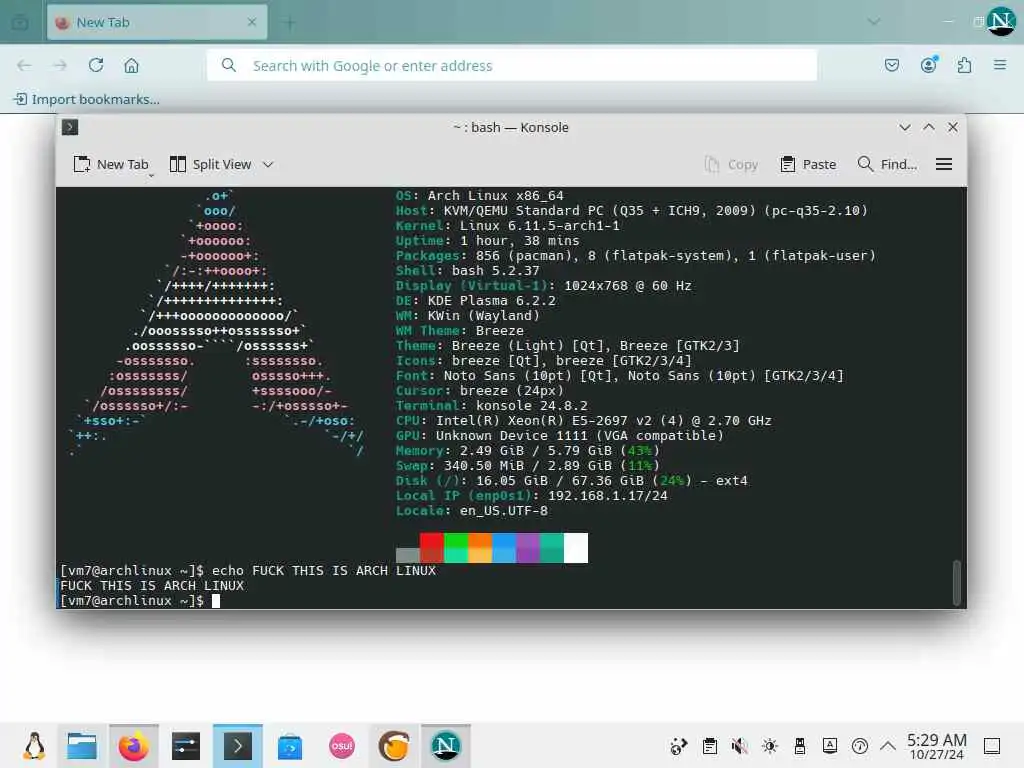Open System Settings from taskbar

(185, 746)
